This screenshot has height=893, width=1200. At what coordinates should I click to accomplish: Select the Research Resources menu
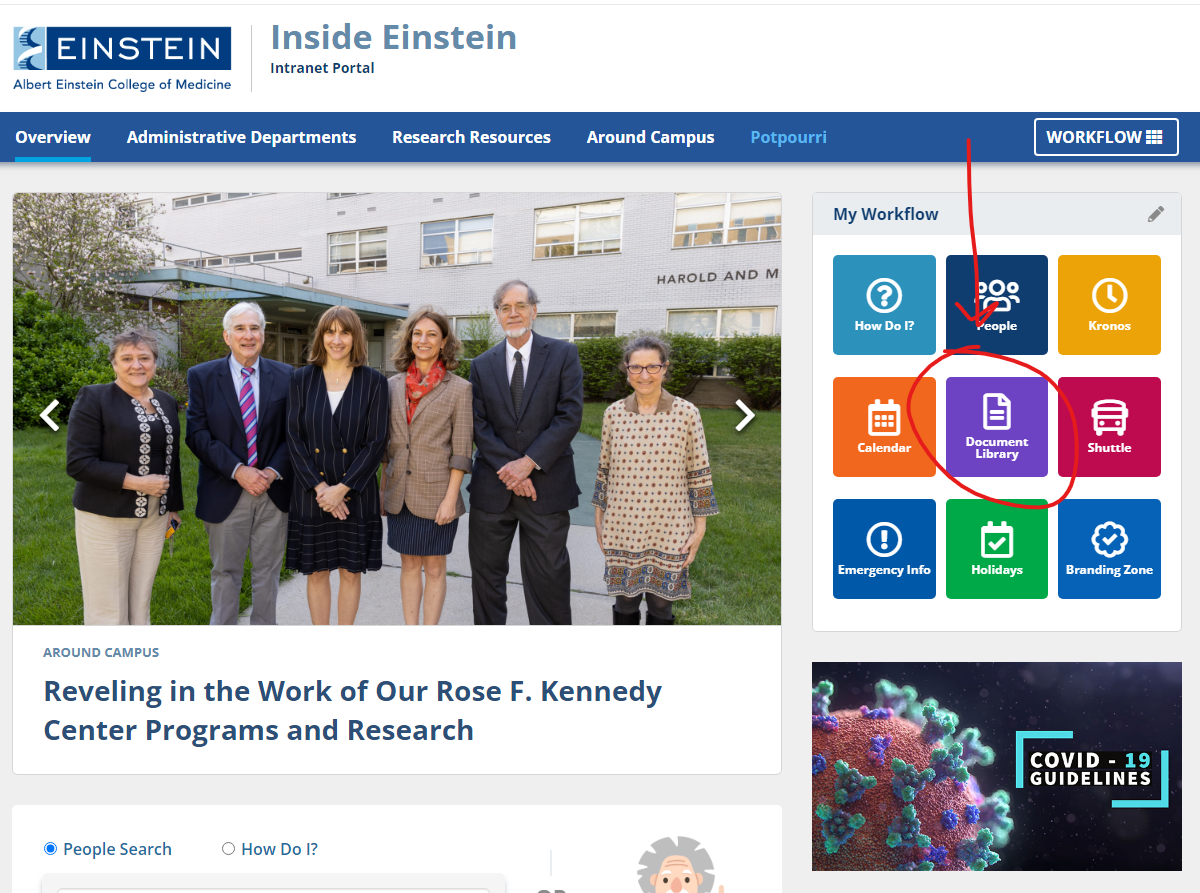471,136
